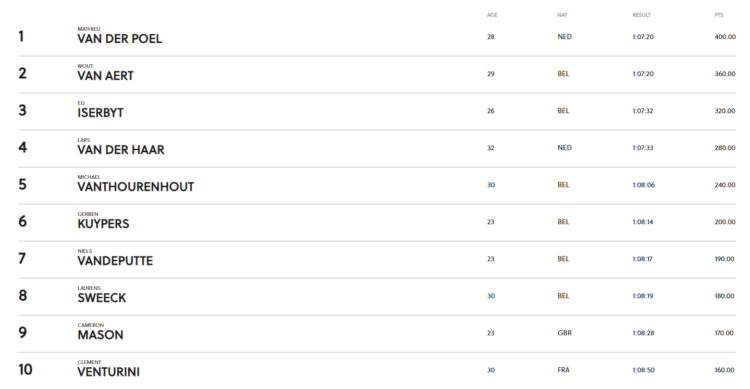Open Mathieu Van Der Poel rider profile
Viewport: 750px width, 389px height.
120,38
